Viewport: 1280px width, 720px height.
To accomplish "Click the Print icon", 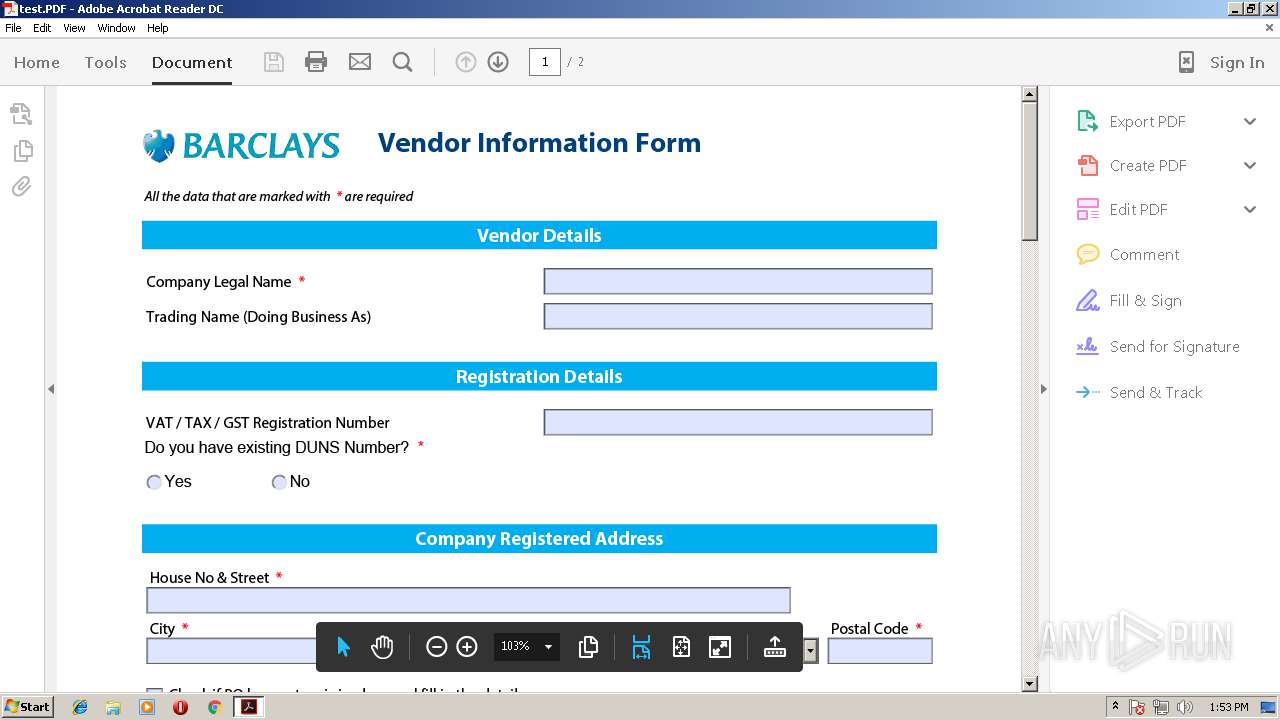I will pyautogui.click(x=316, y=62).
